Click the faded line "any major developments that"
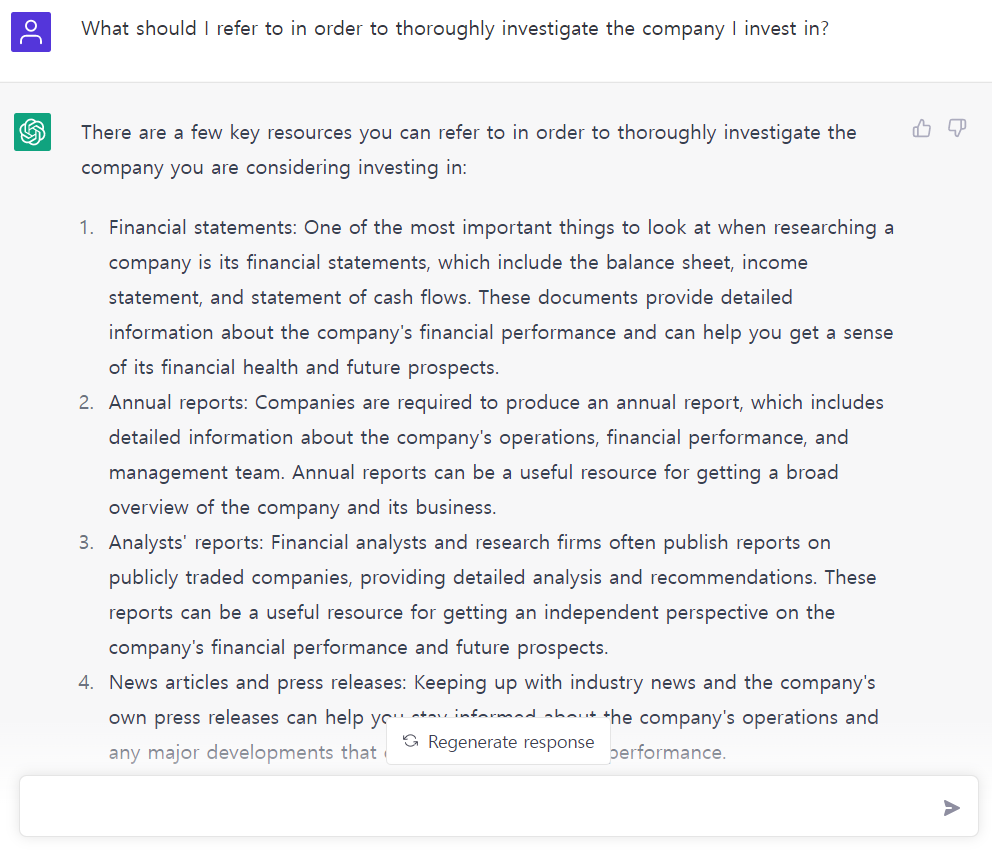The image size is (992, 851). point(243,752)
